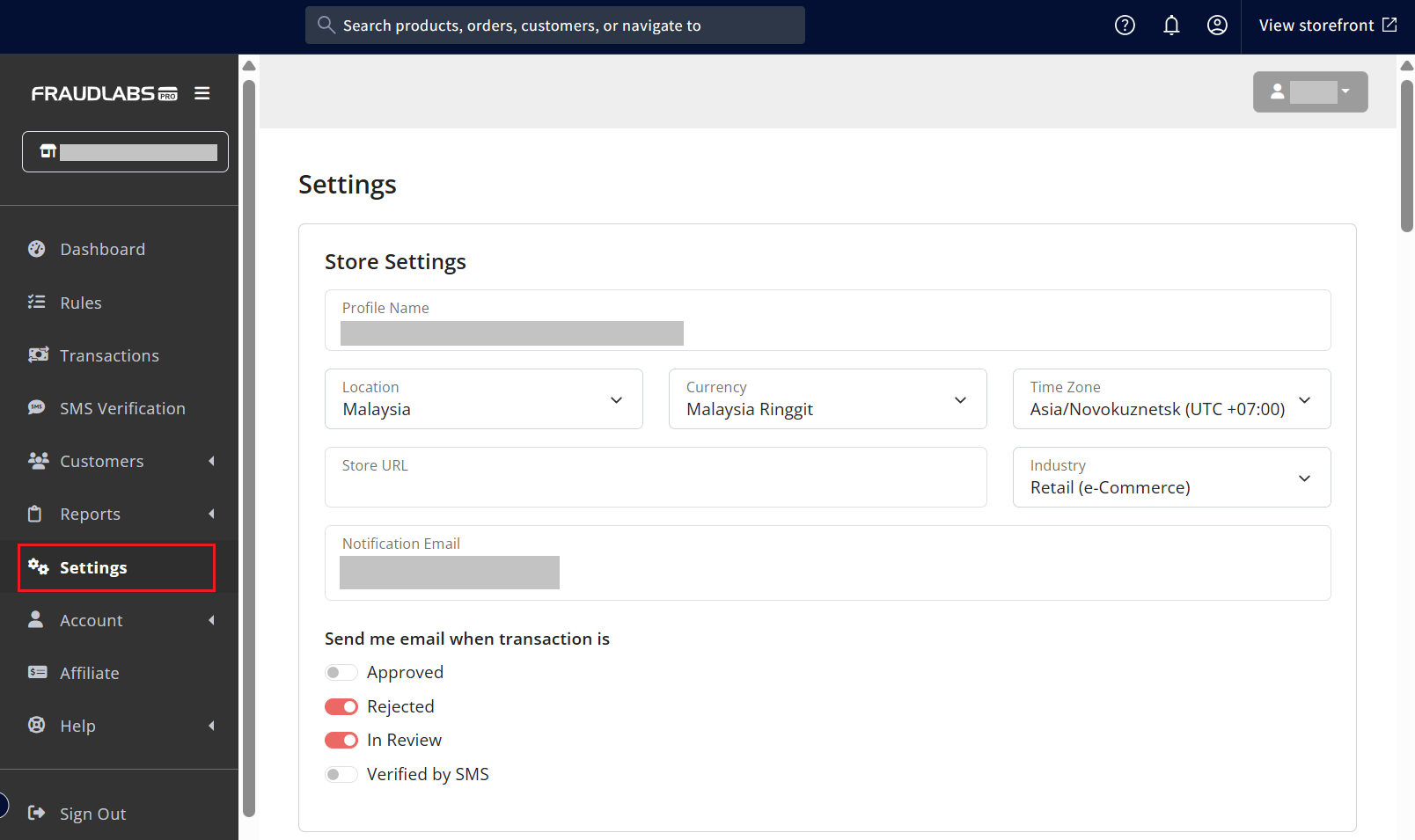
Task: Enable the Verified by SMS toggle
Action: click(x=341, y=775)
